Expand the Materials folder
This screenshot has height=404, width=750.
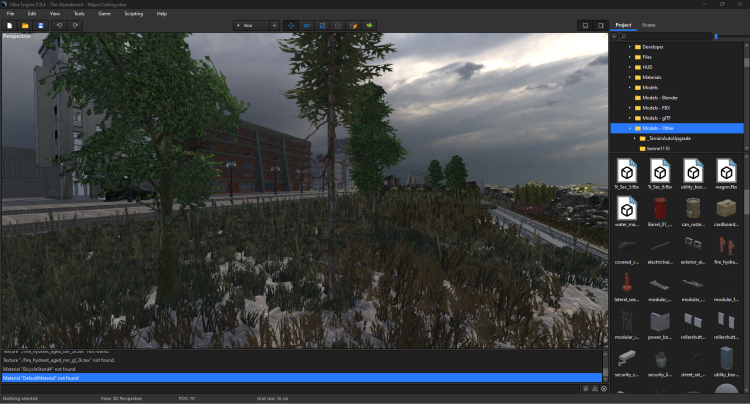pos(629,77)
